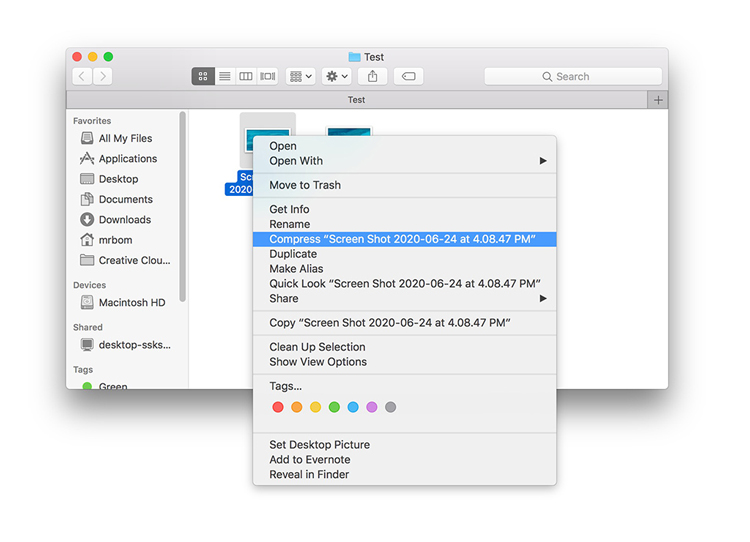Open the Tags… menu item

pyautogui.click(x=404, y=386)
